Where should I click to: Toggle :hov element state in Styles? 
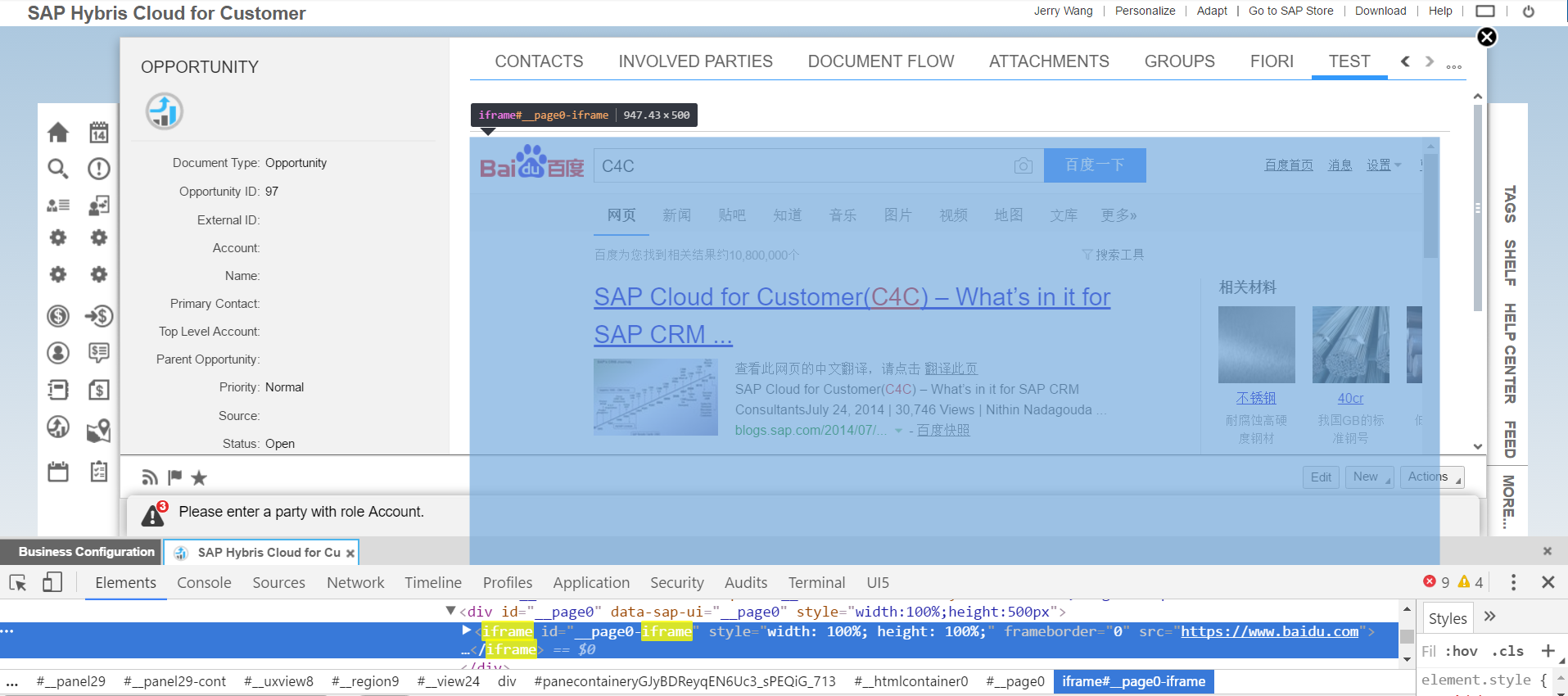(1462, 652)
